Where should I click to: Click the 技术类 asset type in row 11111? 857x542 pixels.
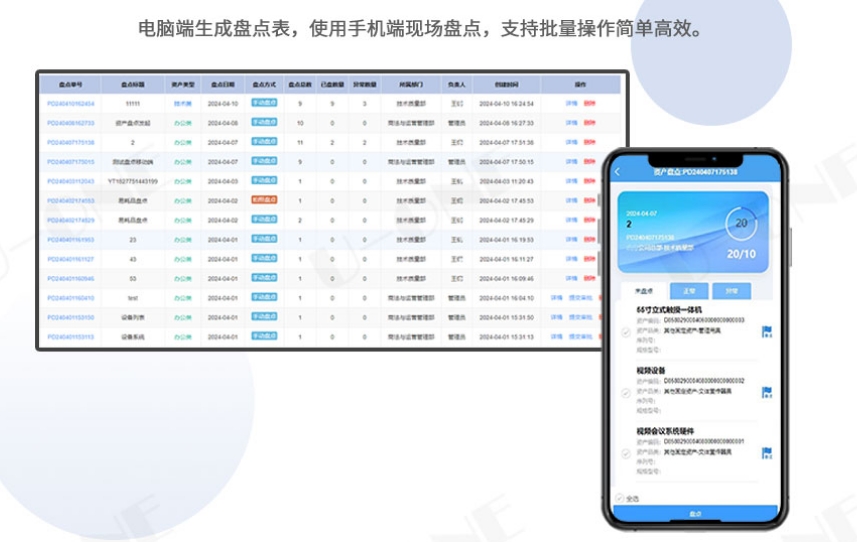pyautogui.click(x=183, y=104)
